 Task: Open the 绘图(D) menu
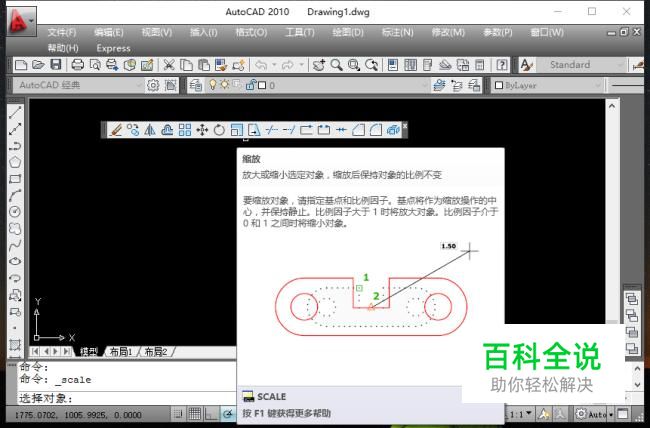348,32
